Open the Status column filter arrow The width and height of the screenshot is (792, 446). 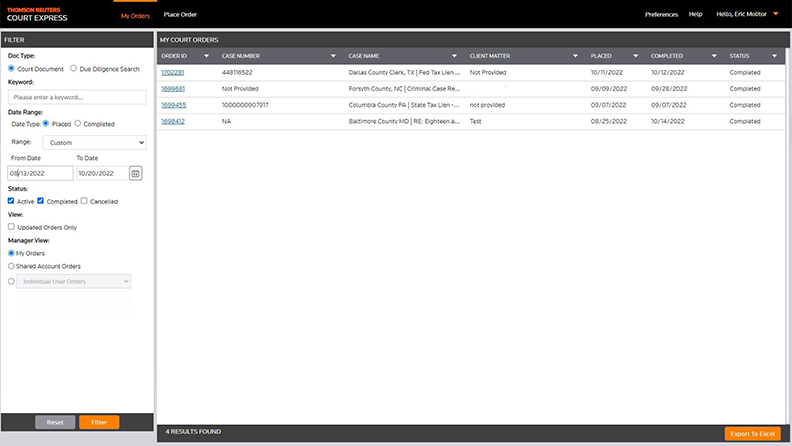click(774, 56)
